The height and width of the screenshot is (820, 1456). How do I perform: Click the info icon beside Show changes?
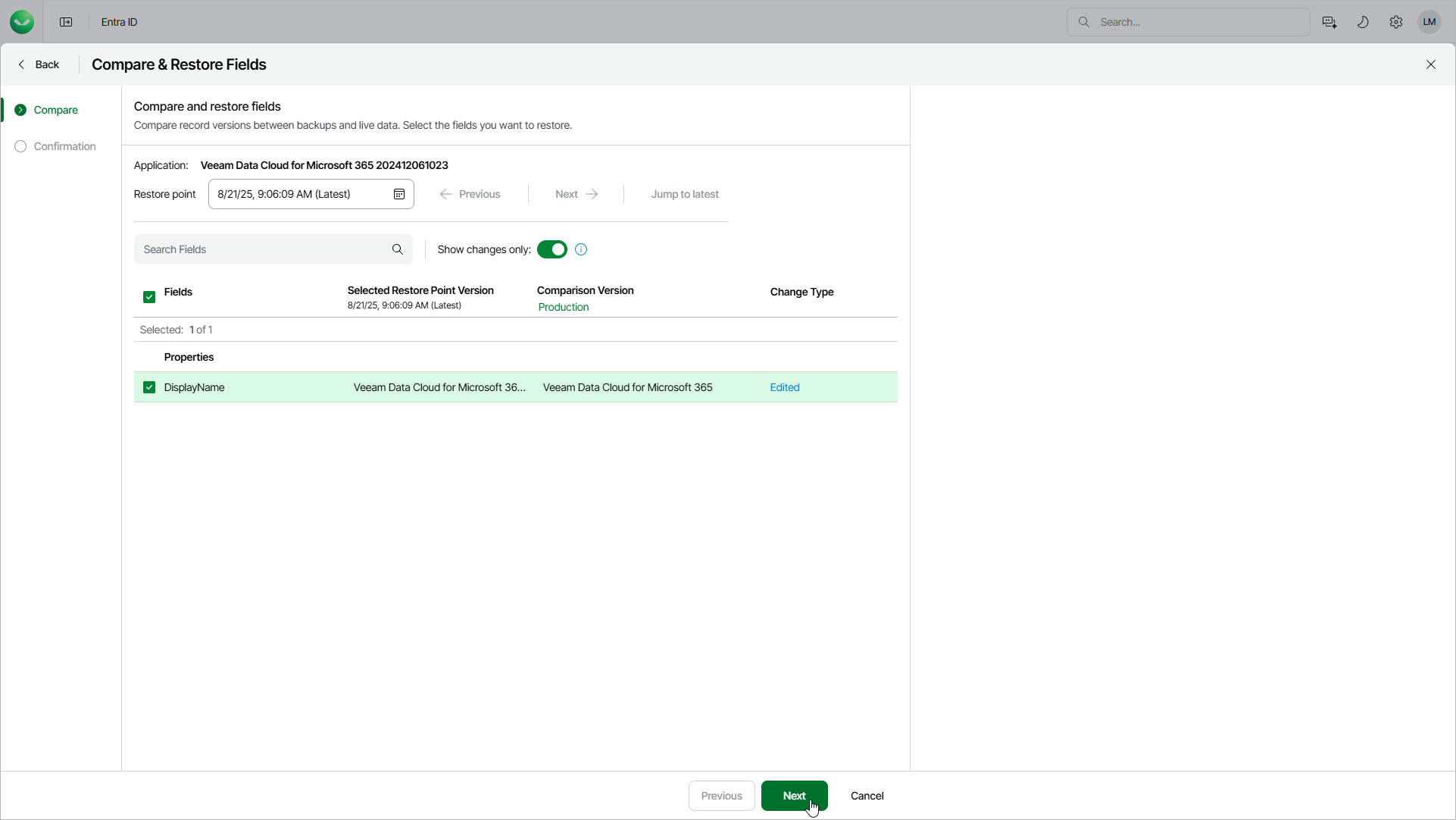point(581,249)
